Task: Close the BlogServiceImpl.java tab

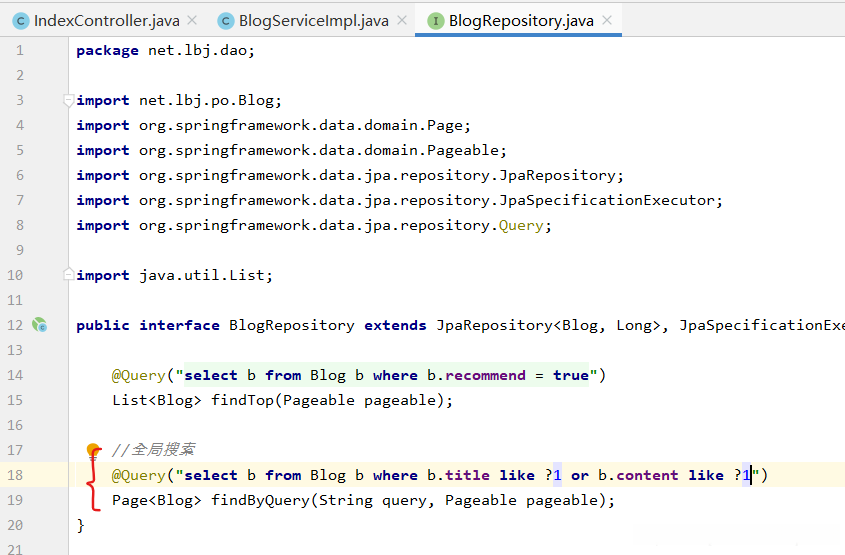Action: 401,20
